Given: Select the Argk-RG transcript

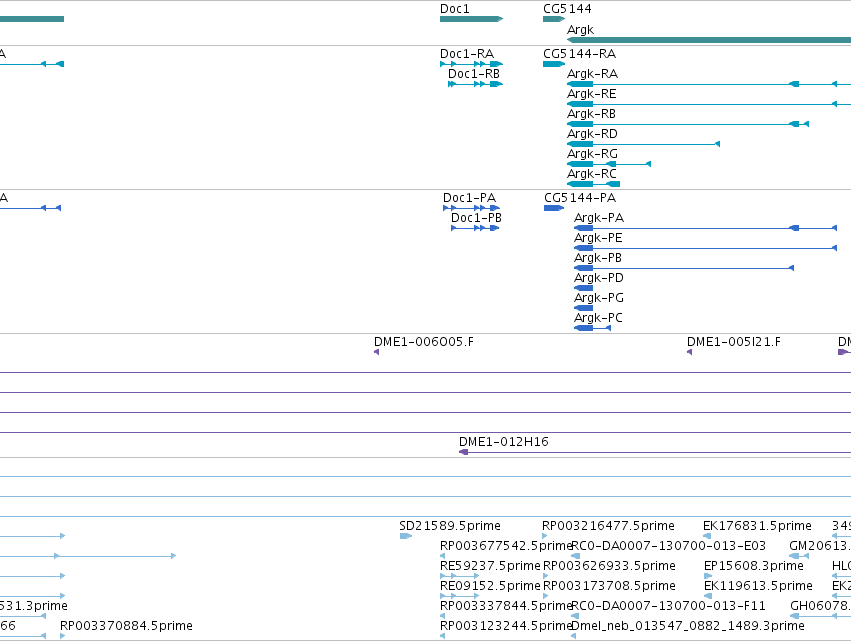Looking at the screenshot, I should 608,164.
